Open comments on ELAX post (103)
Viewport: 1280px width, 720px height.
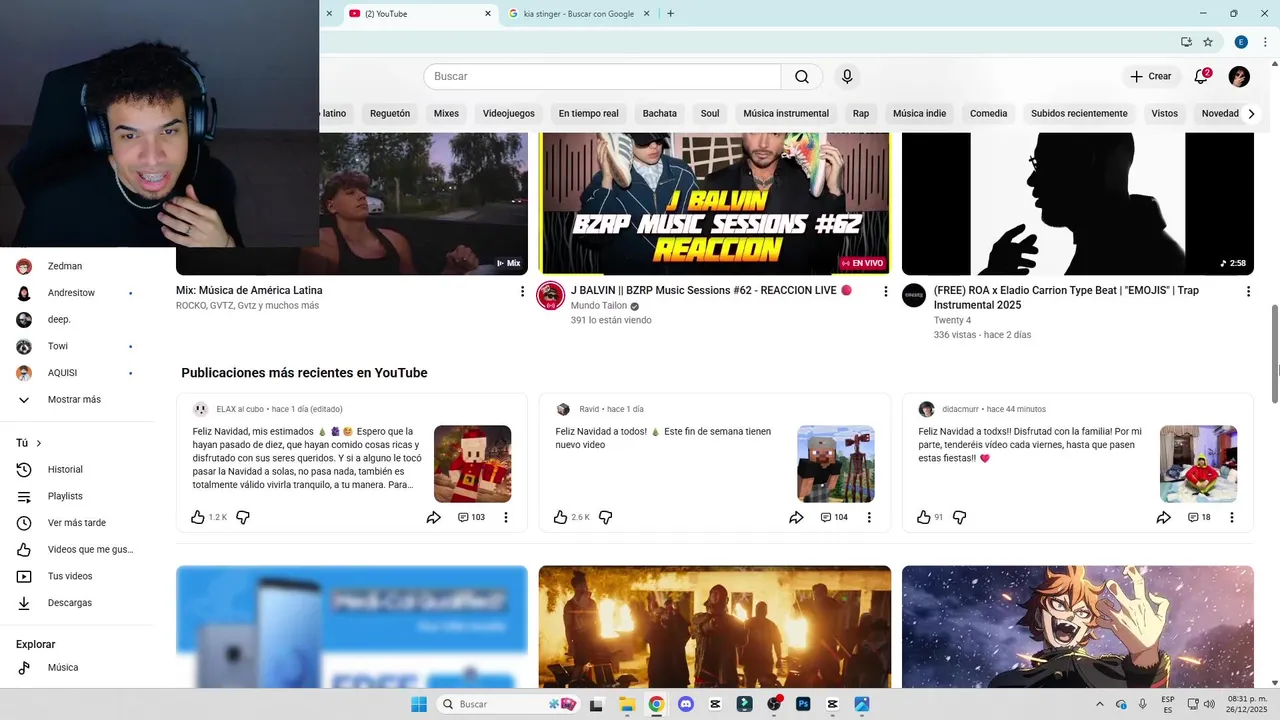point(471,517)
